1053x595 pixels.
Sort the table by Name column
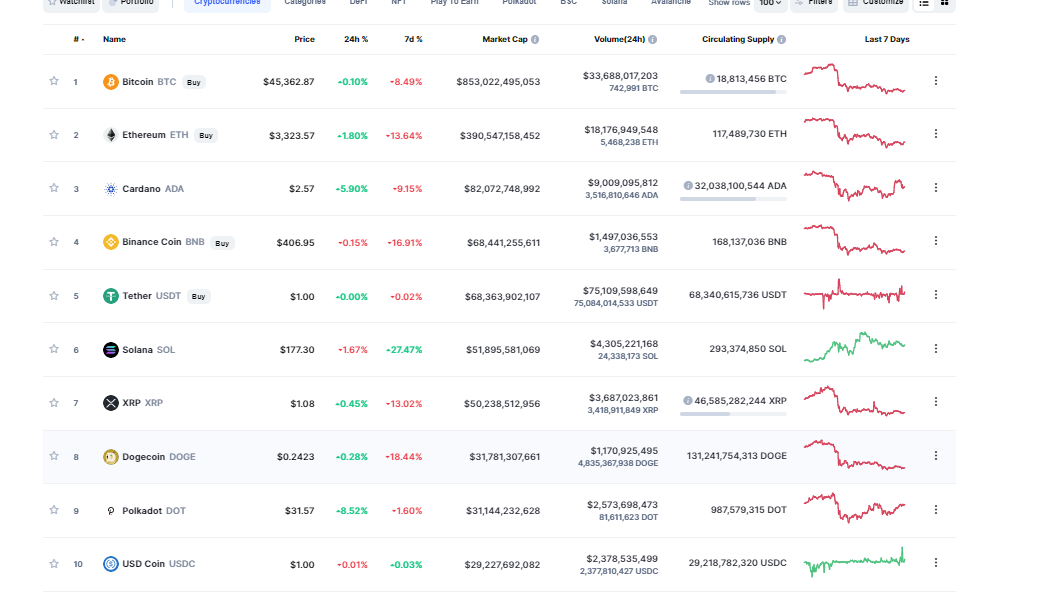(114, 40)
